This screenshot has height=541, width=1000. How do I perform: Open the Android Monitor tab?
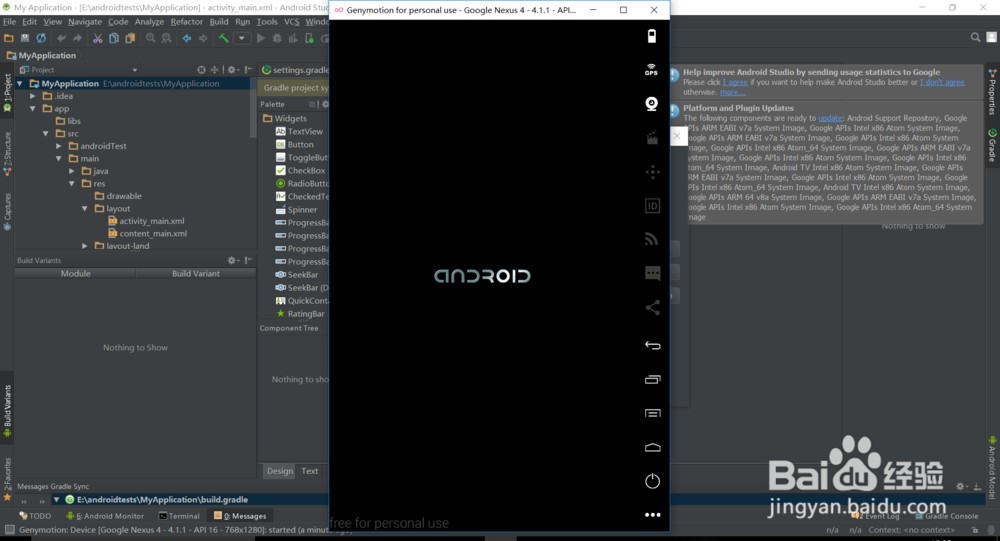tap(105, 516)
